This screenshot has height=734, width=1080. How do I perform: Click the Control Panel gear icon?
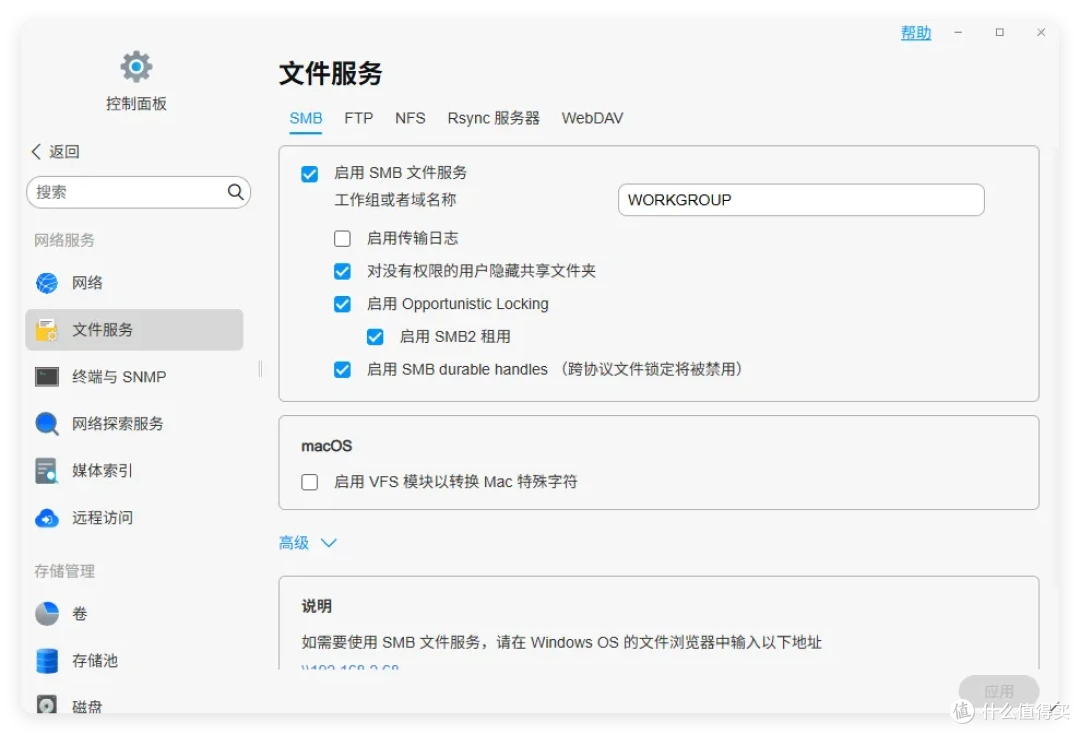(x=136, y=67)
